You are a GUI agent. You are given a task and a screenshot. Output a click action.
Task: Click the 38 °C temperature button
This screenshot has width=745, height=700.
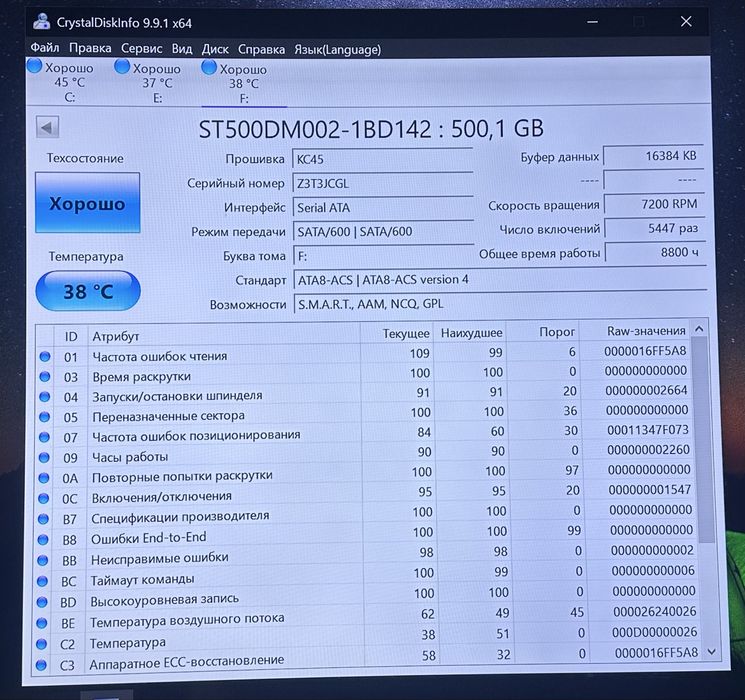coord(88,291)
